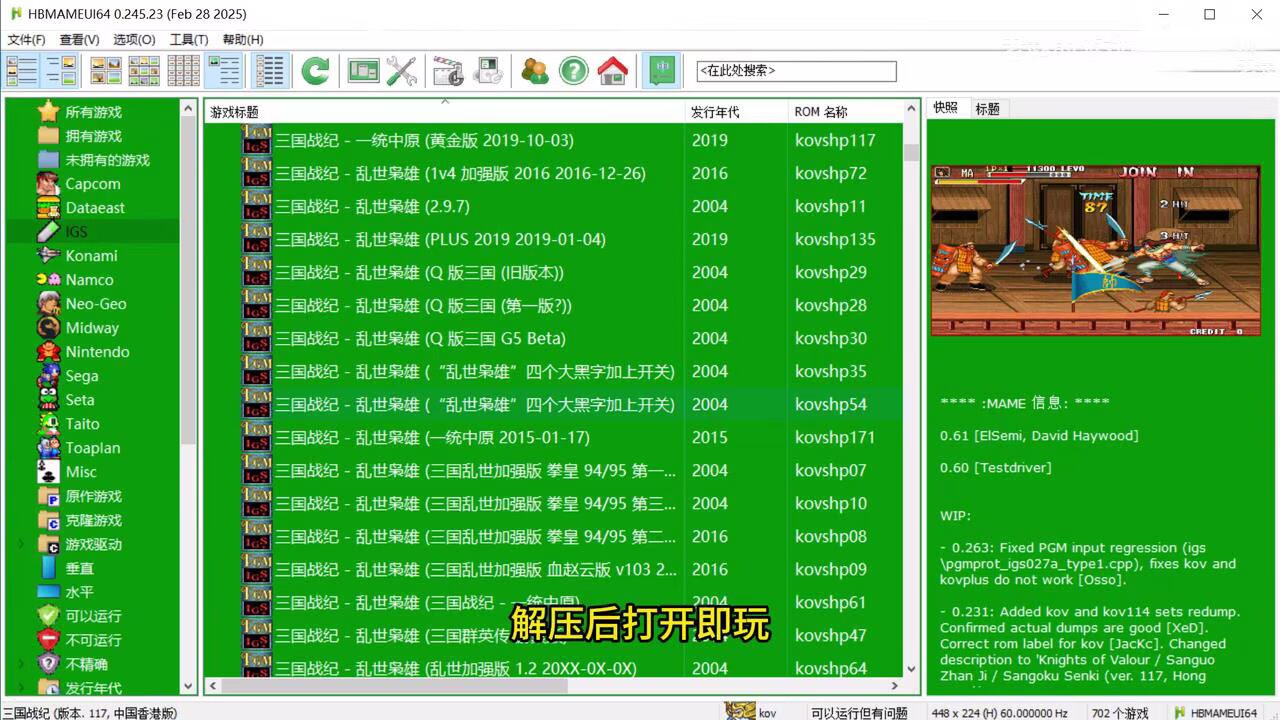Click the game list vertical scrollbar thumb
1280x720 pixels.
[x=911, y=152]
